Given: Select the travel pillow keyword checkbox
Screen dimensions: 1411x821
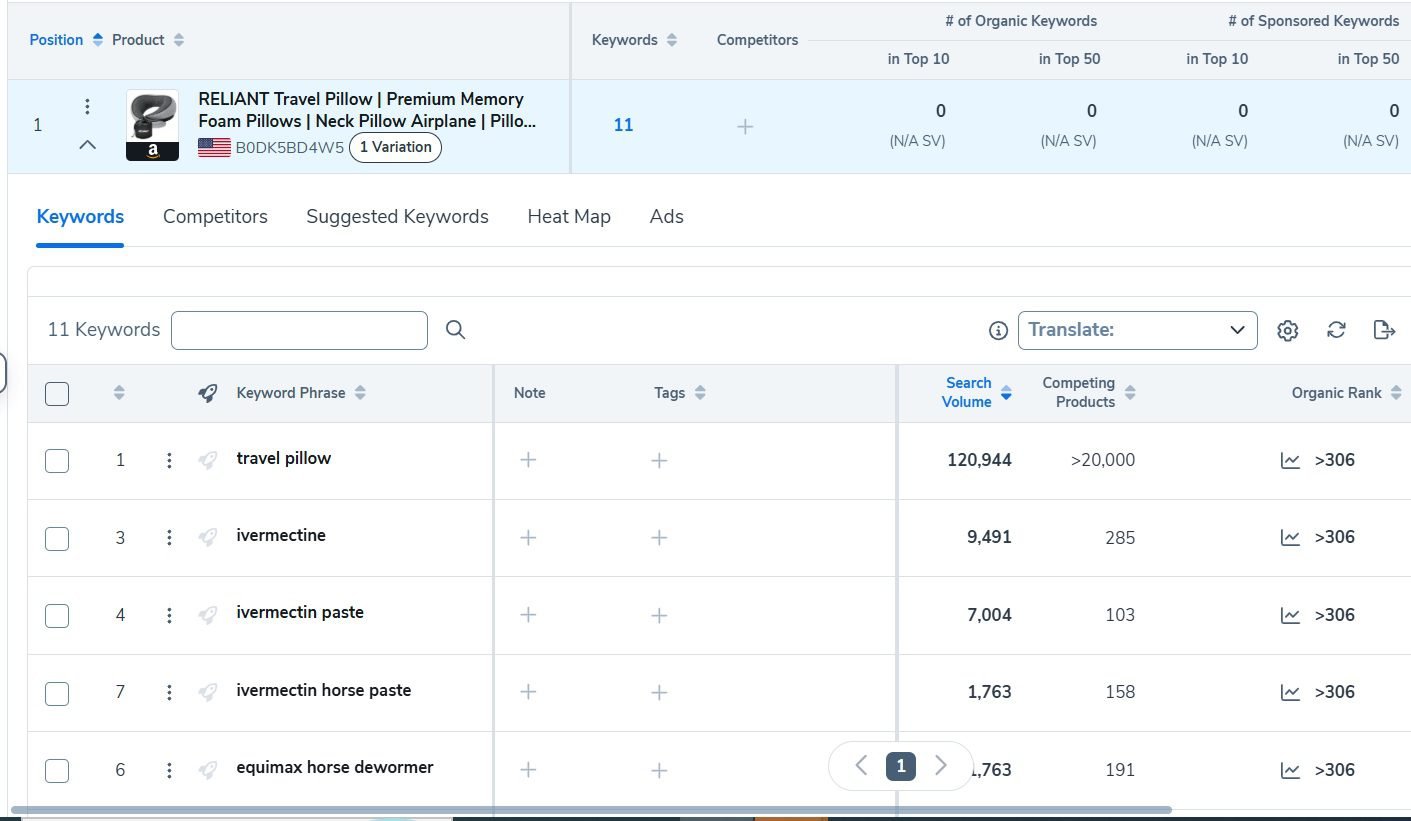Looking at the screenshot, I should [57, 460].
